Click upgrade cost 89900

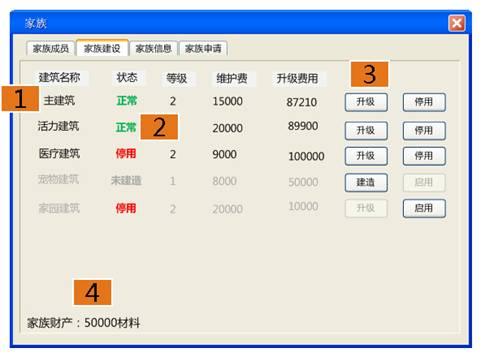303,126
